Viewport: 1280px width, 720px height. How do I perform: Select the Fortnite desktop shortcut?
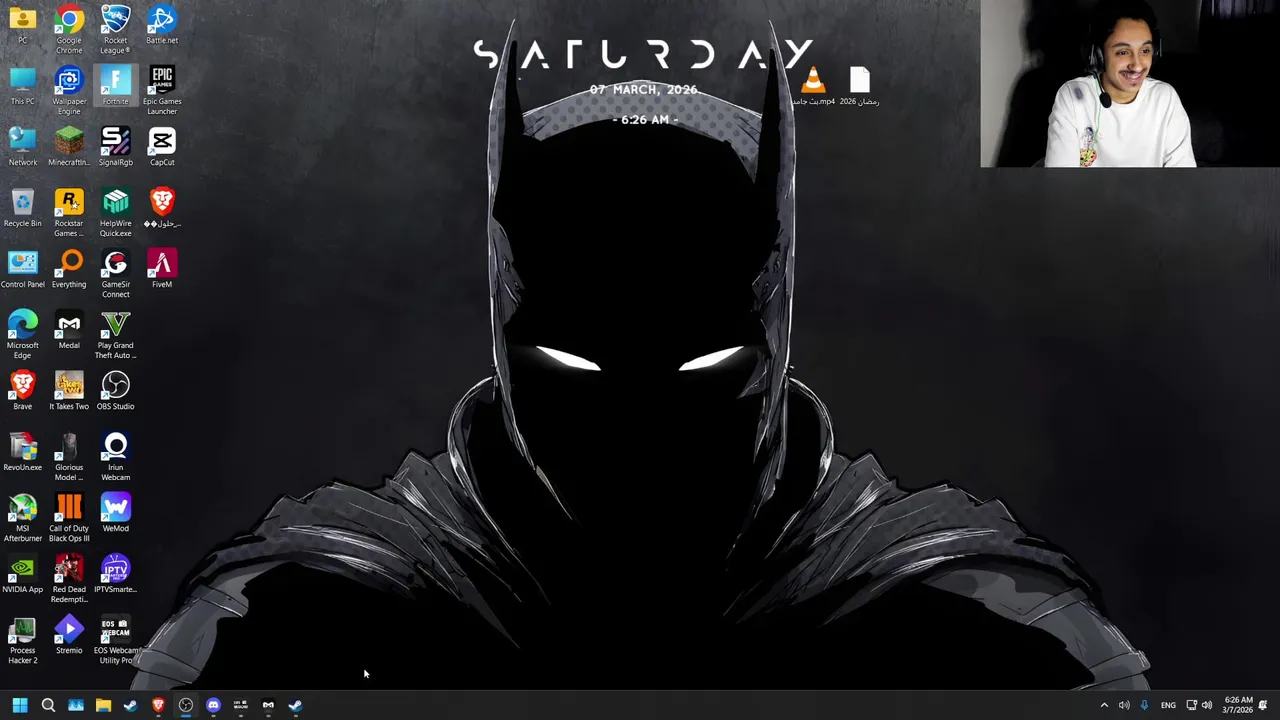point(115,87)
